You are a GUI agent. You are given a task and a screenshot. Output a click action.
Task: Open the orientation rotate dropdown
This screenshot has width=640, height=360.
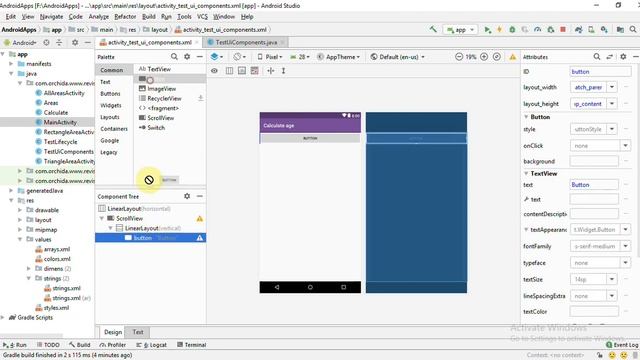[x=240, y=57]
